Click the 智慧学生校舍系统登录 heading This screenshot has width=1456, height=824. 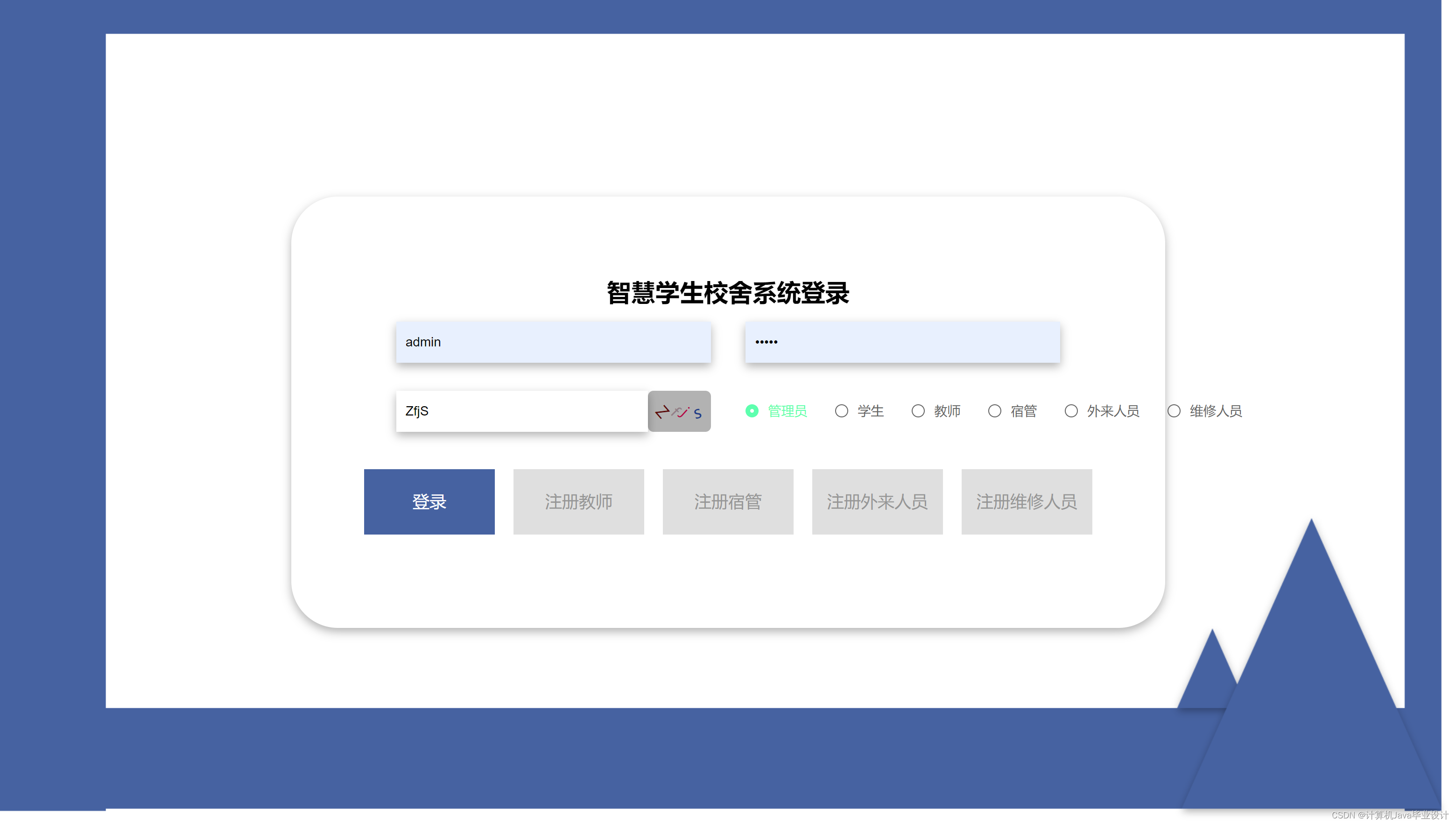click(728, 293)
